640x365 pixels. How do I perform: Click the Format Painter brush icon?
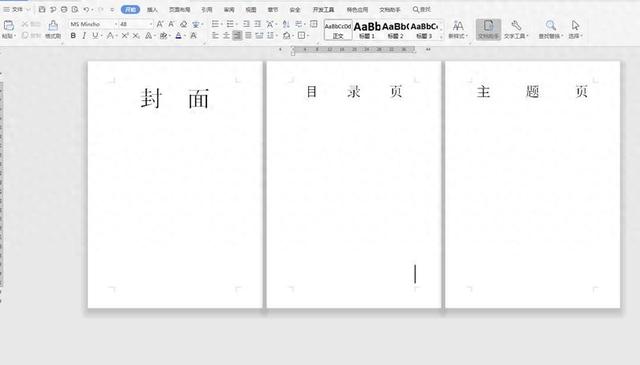[x=53, y=26]
